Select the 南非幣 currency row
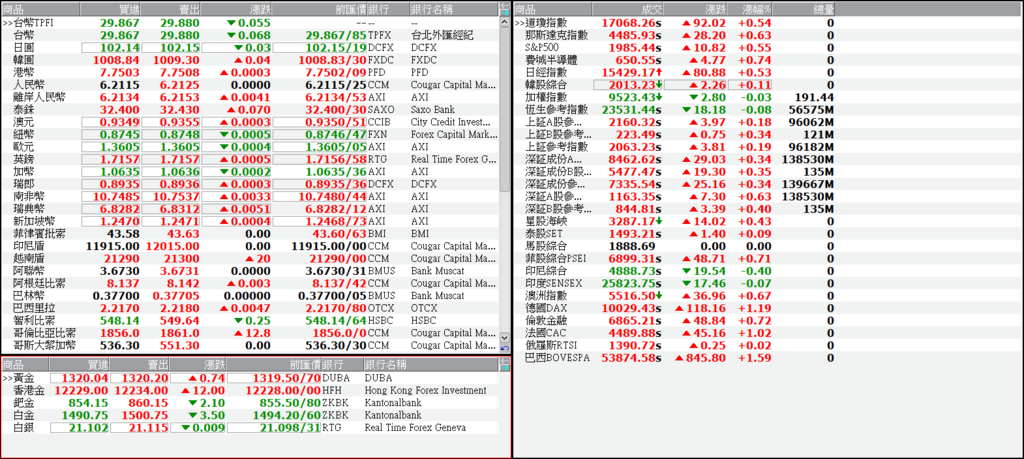Image resolution: width=1024 pixels, height=459 pixels. pyautogui.click(x=250, y=197)
